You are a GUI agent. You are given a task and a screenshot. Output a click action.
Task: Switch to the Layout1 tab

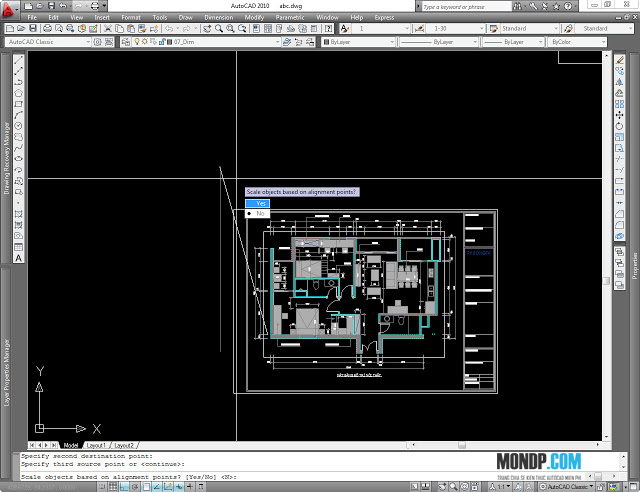[x=96, y=445]
